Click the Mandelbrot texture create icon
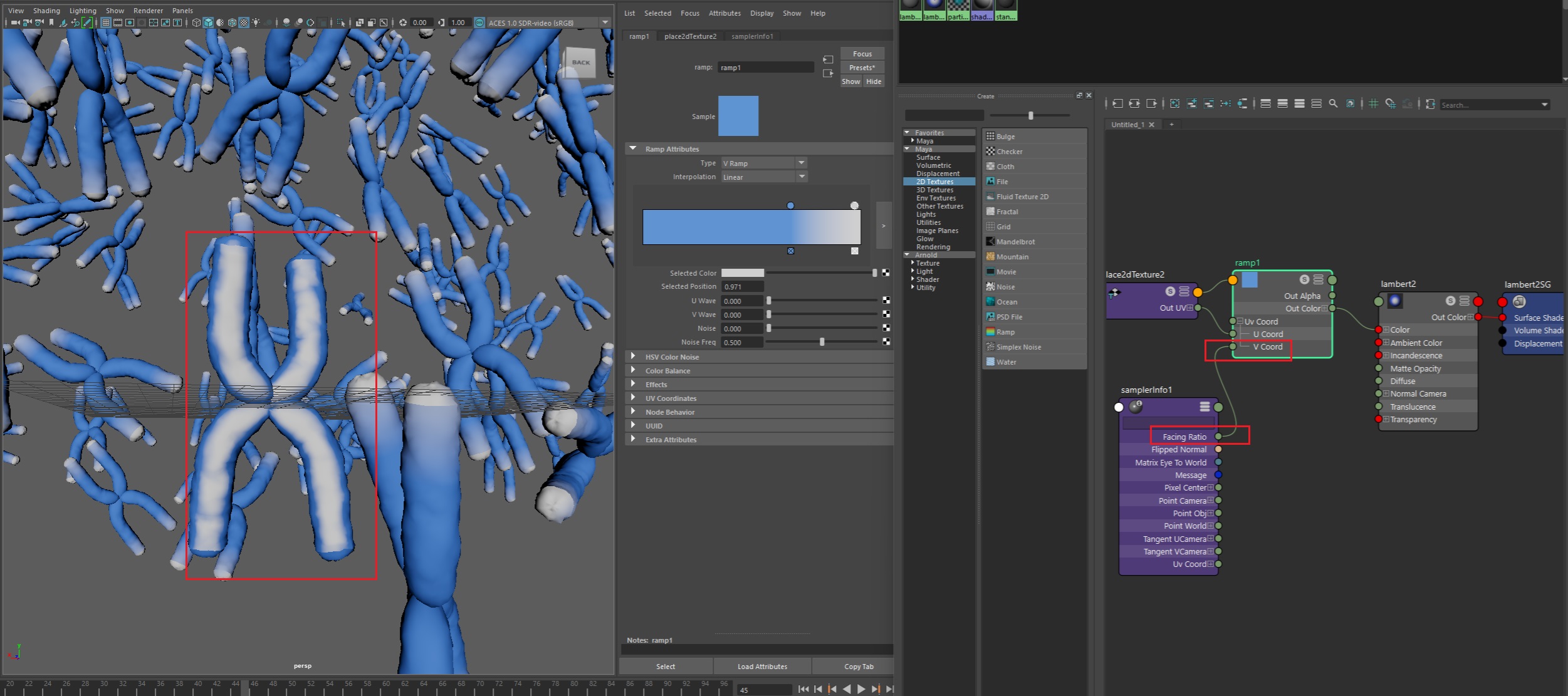 (990, 241)
